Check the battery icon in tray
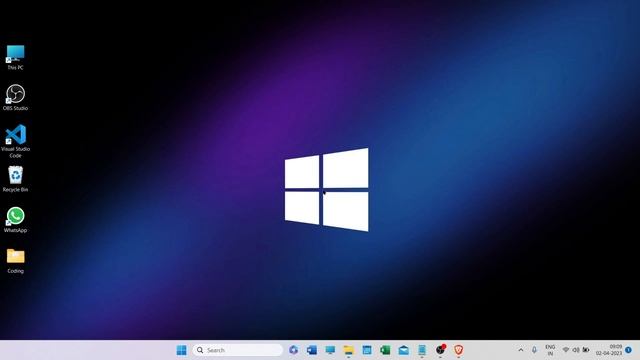The height and width of the screenshot is (360, 640). coord(586,350)
